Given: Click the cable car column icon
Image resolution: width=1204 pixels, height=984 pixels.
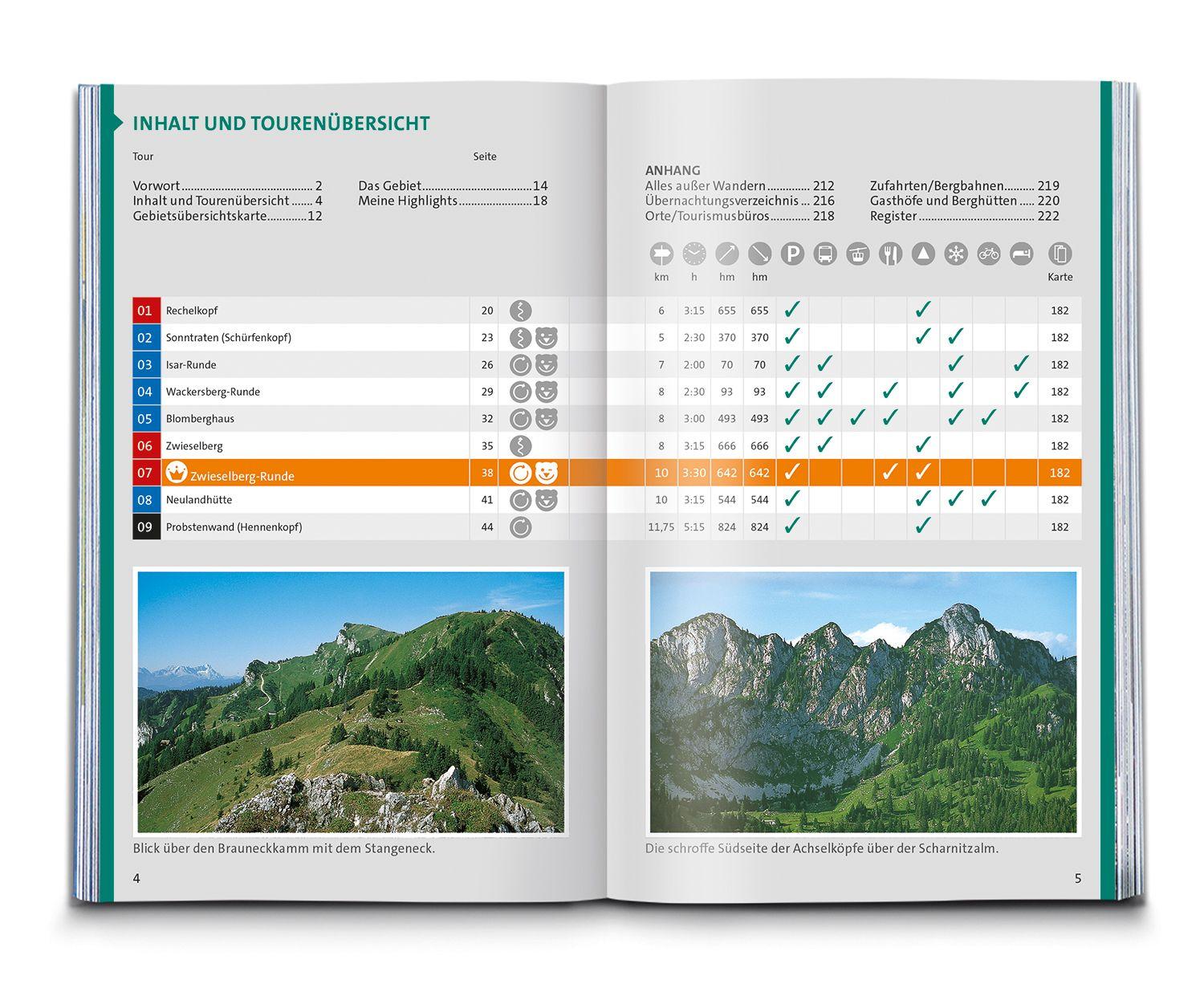Looking at the screenshot, I should pos(858,254).
